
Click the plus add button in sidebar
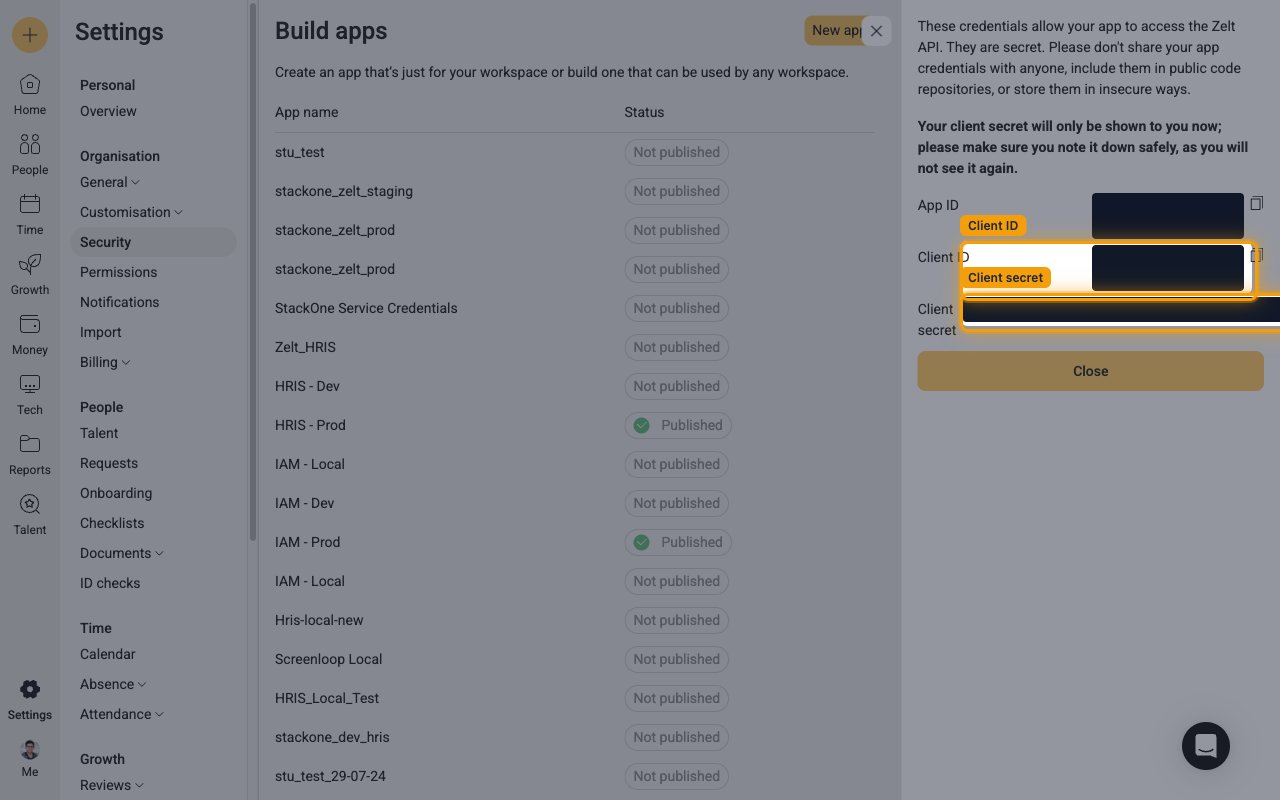click(30, 35)
